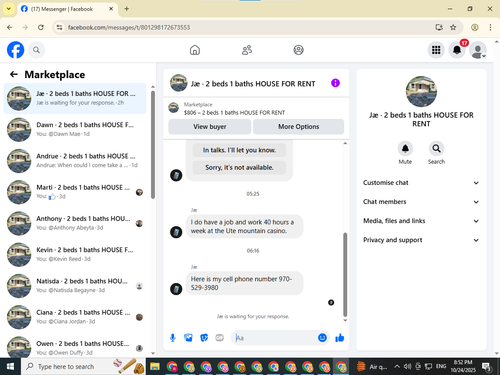Expand Media, files and links section
Viewport: 500px width, 375px height.
[421, 221]
